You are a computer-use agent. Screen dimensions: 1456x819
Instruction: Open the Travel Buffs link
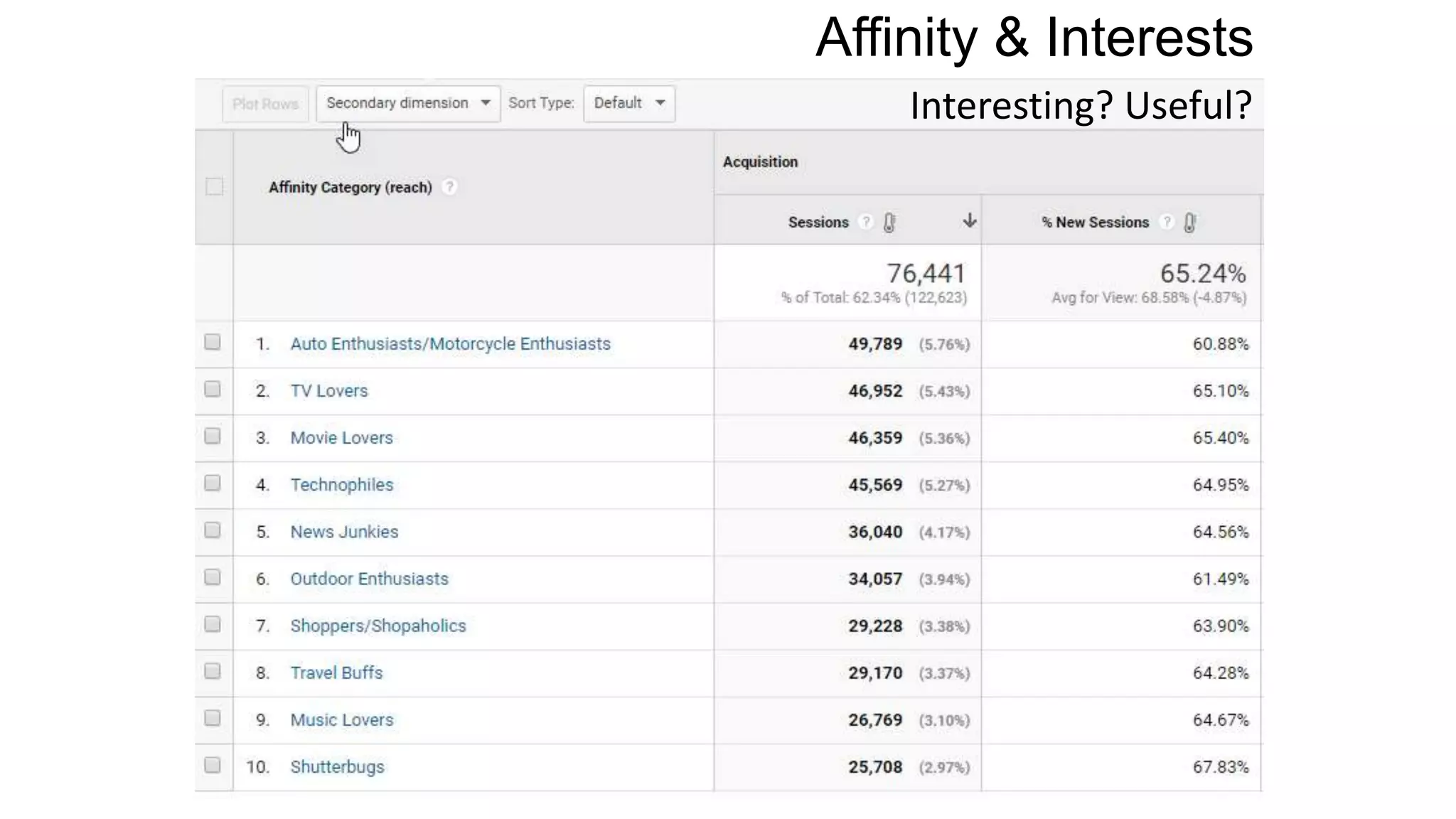(x=336, y=673)
